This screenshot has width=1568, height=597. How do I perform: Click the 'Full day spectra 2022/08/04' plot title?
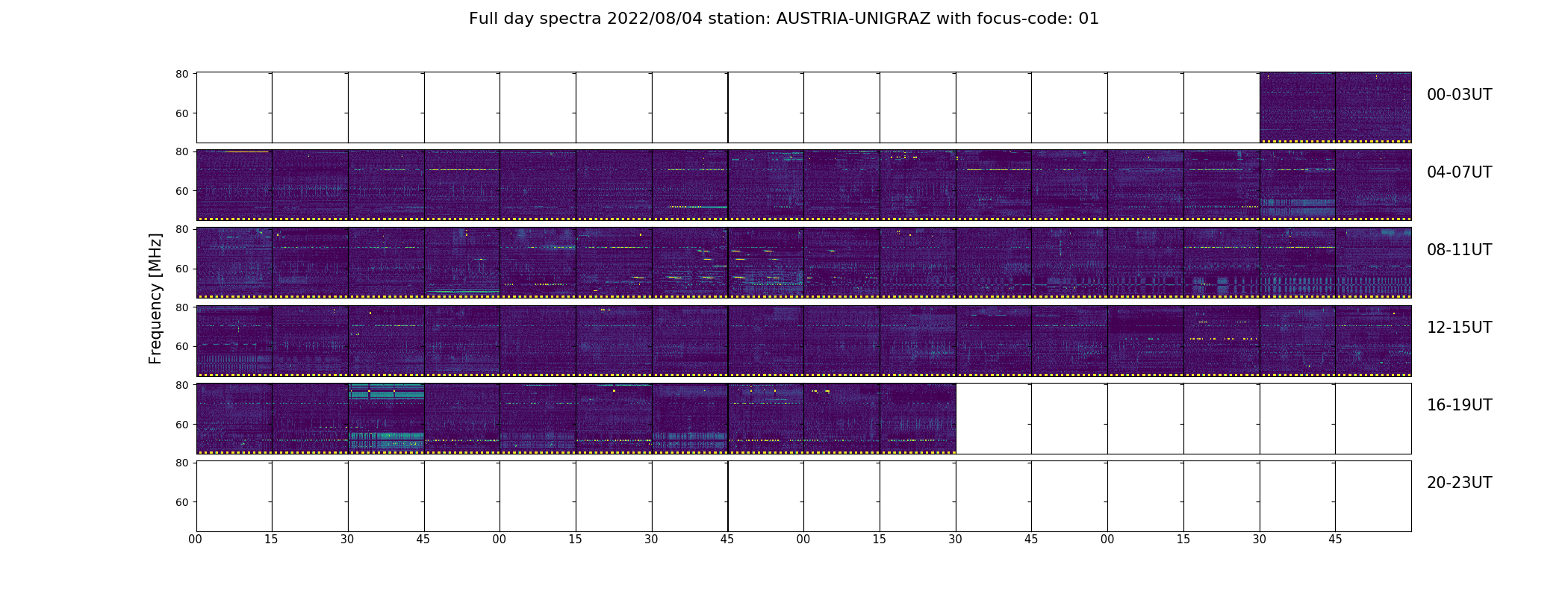tap(783, 19)
